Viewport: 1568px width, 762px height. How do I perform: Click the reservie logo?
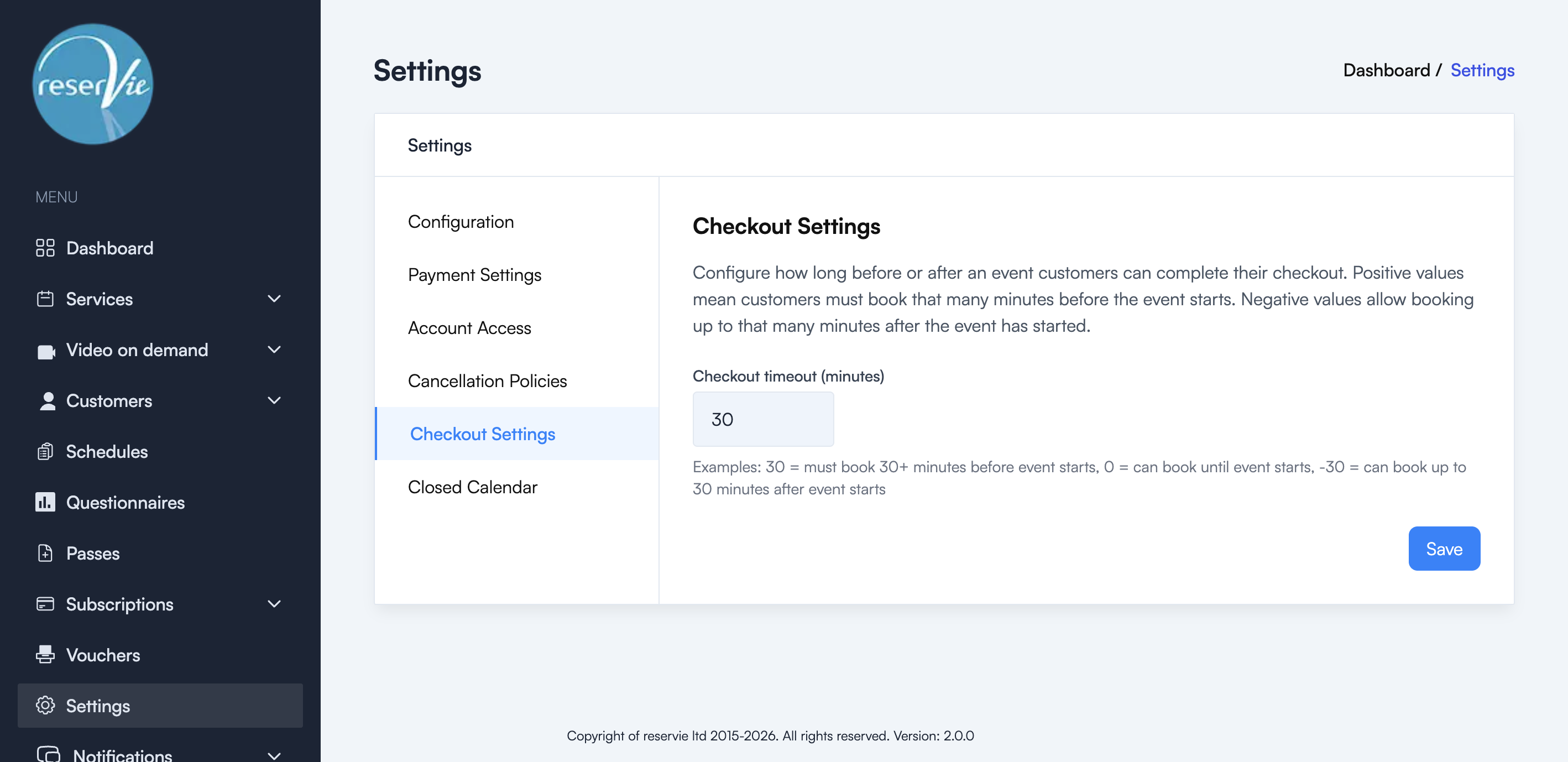point(91,84)
